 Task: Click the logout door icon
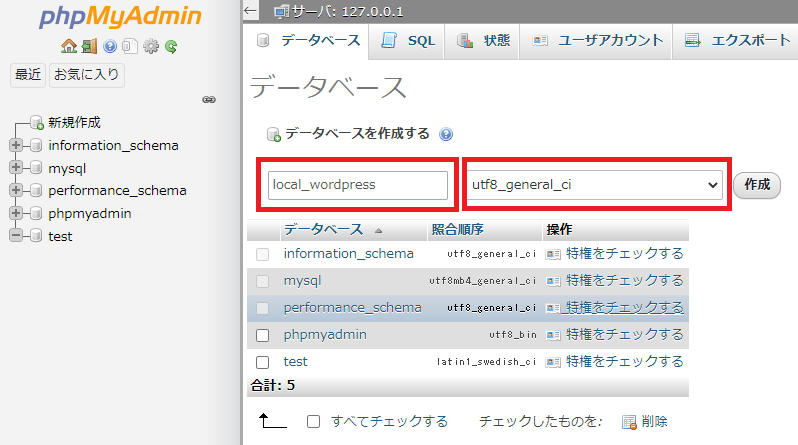pos(89,46)
